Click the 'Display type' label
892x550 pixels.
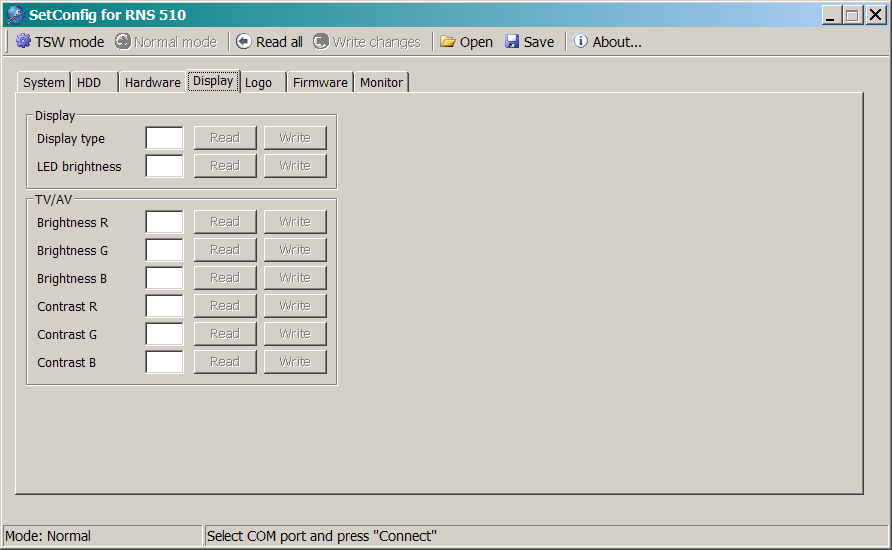coord(71,139)
